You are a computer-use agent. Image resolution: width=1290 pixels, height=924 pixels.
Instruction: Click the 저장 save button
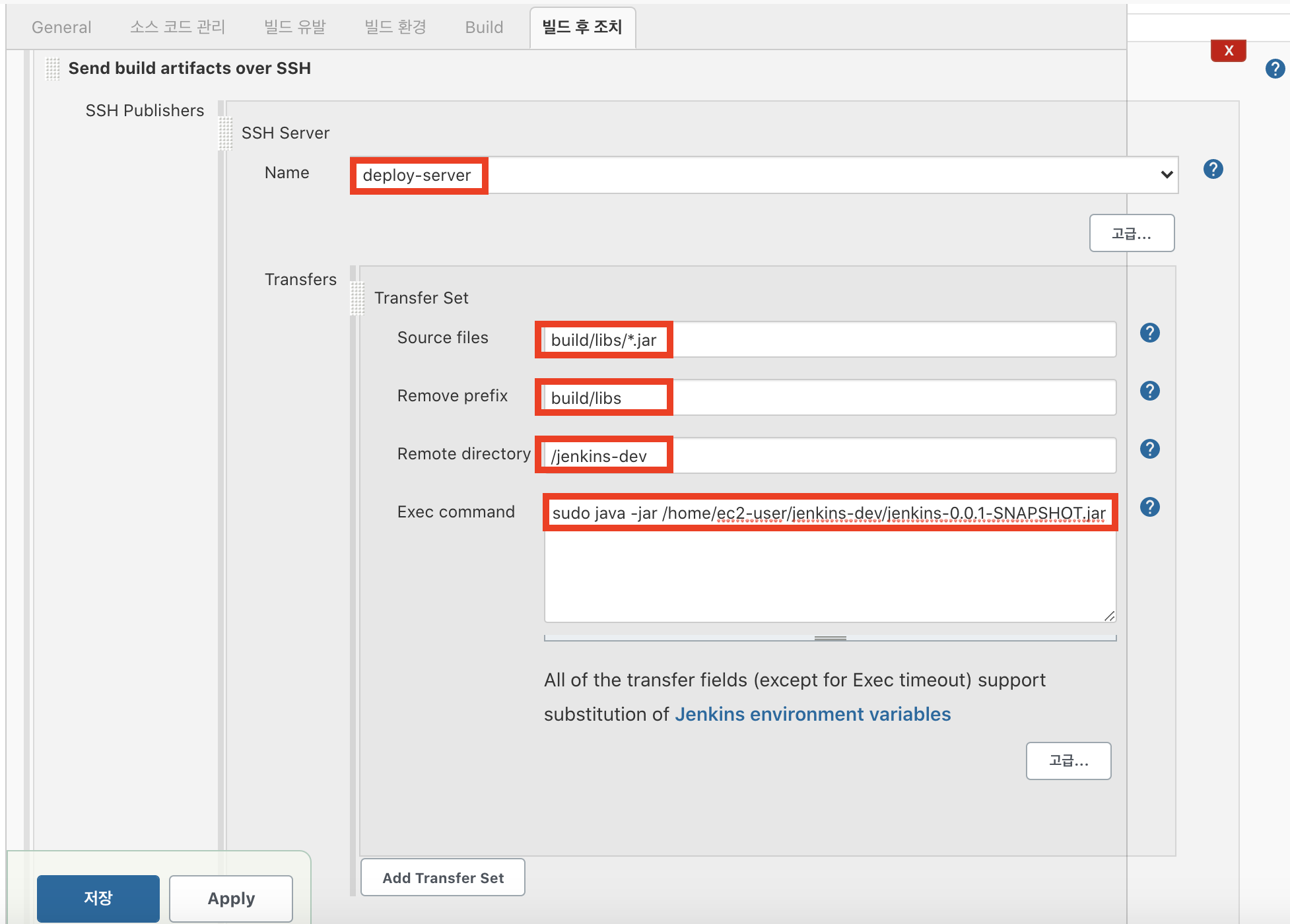(98, 898)
